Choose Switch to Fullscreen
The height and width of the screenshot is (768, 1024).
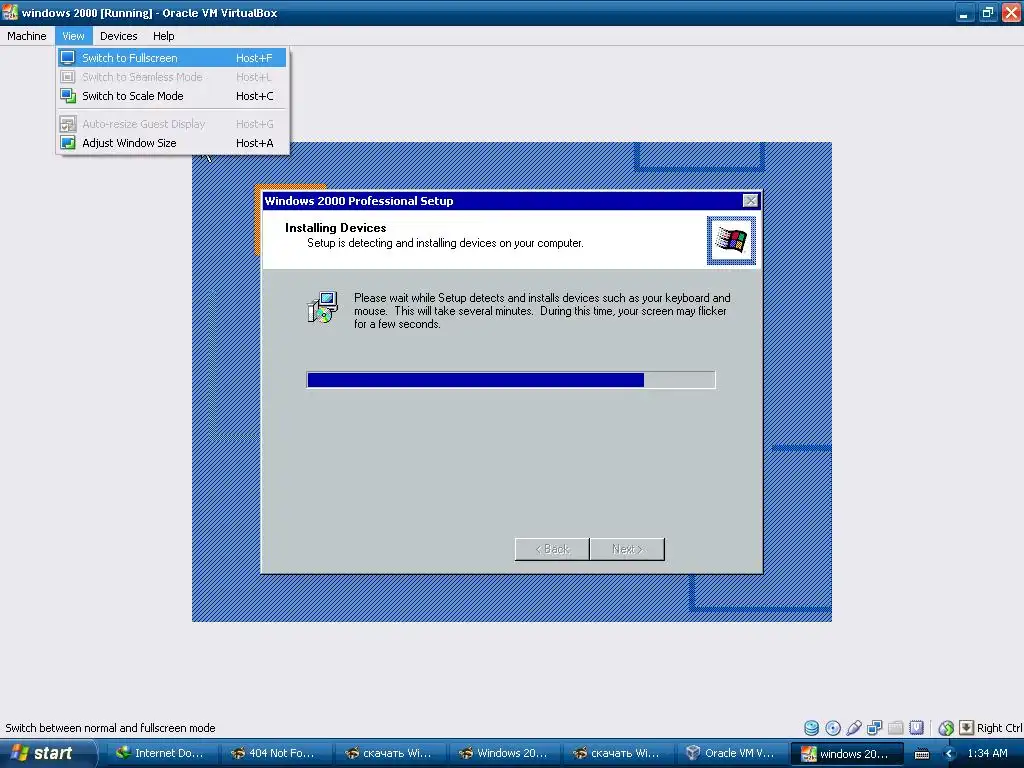(x=172, y=57)
